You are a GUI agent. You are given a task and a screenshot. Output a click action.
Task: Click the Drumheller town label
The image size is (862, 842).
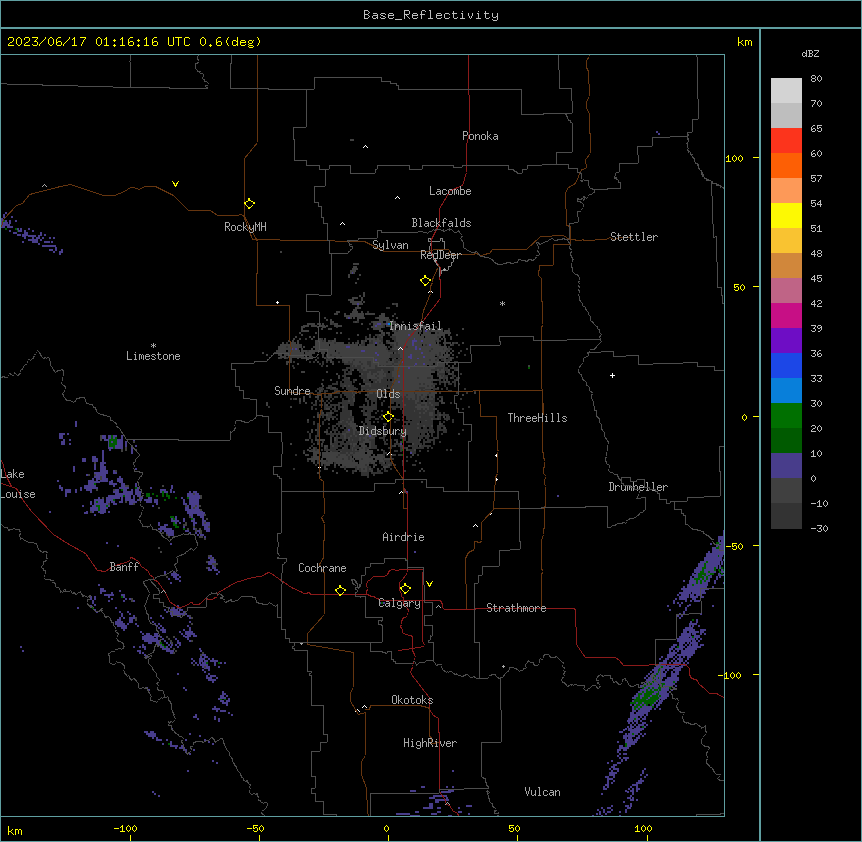[638, 487]
